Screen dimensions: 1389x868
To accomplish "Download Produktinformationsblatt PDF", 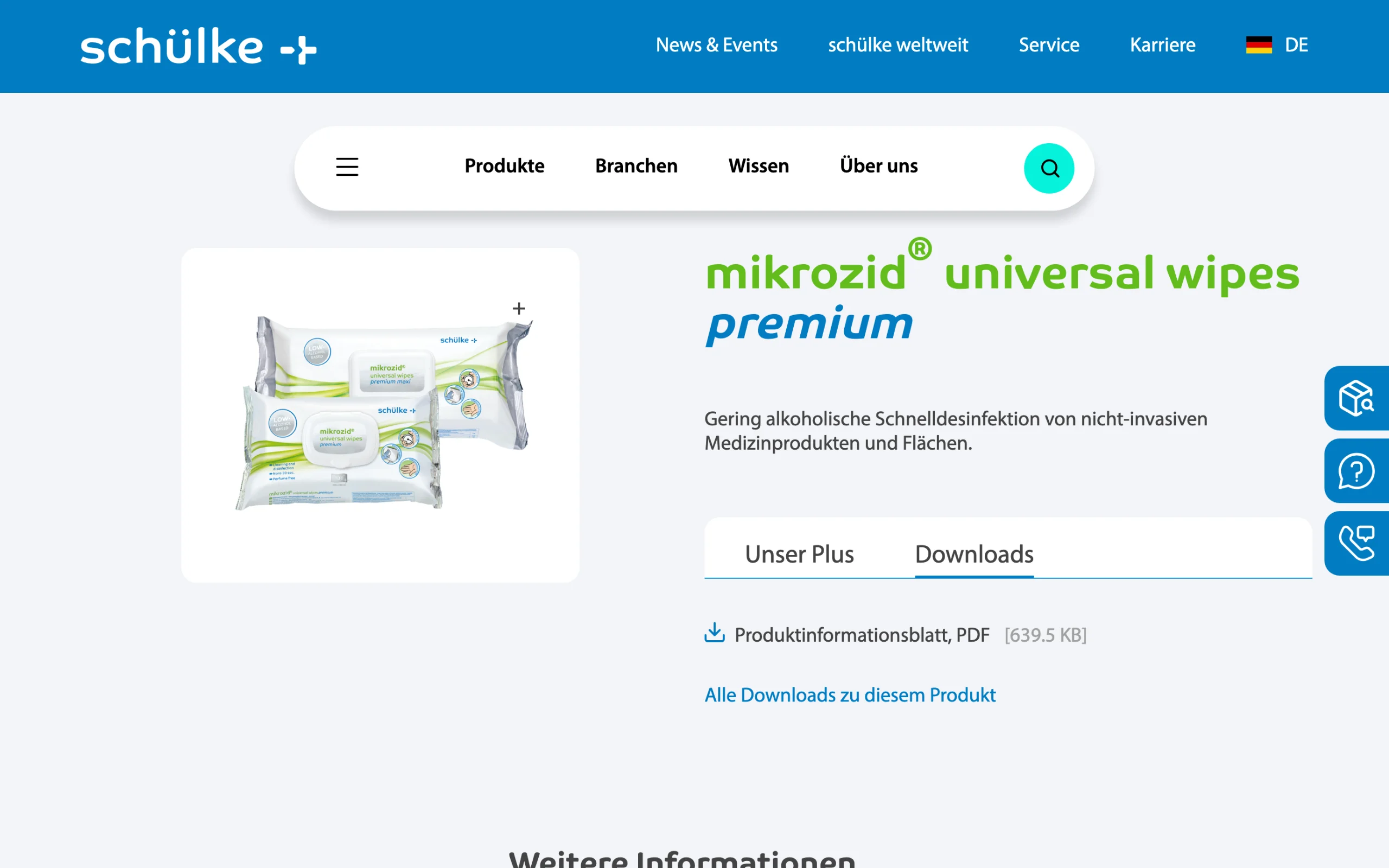I will 862,635.
